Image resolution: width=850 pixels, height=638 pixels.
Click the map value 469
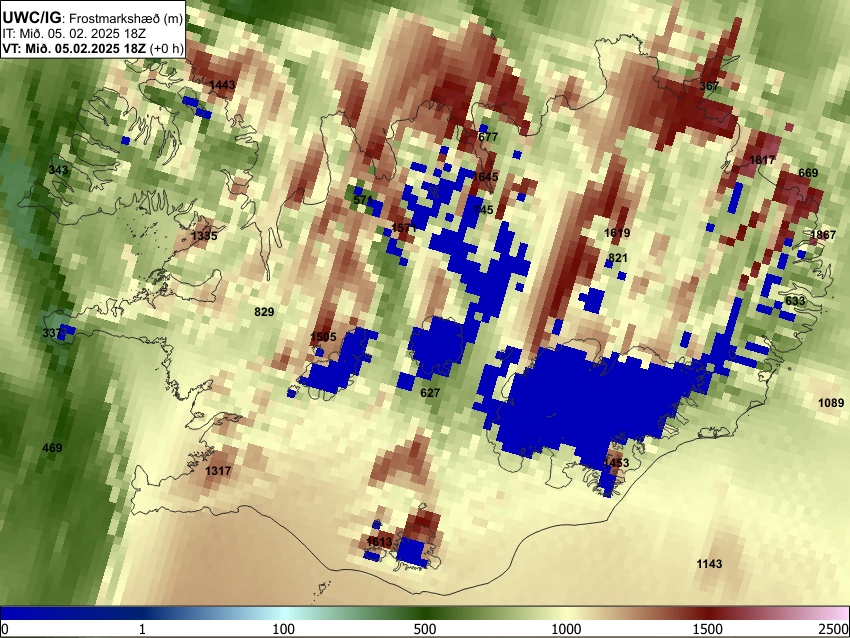(52, 448)
